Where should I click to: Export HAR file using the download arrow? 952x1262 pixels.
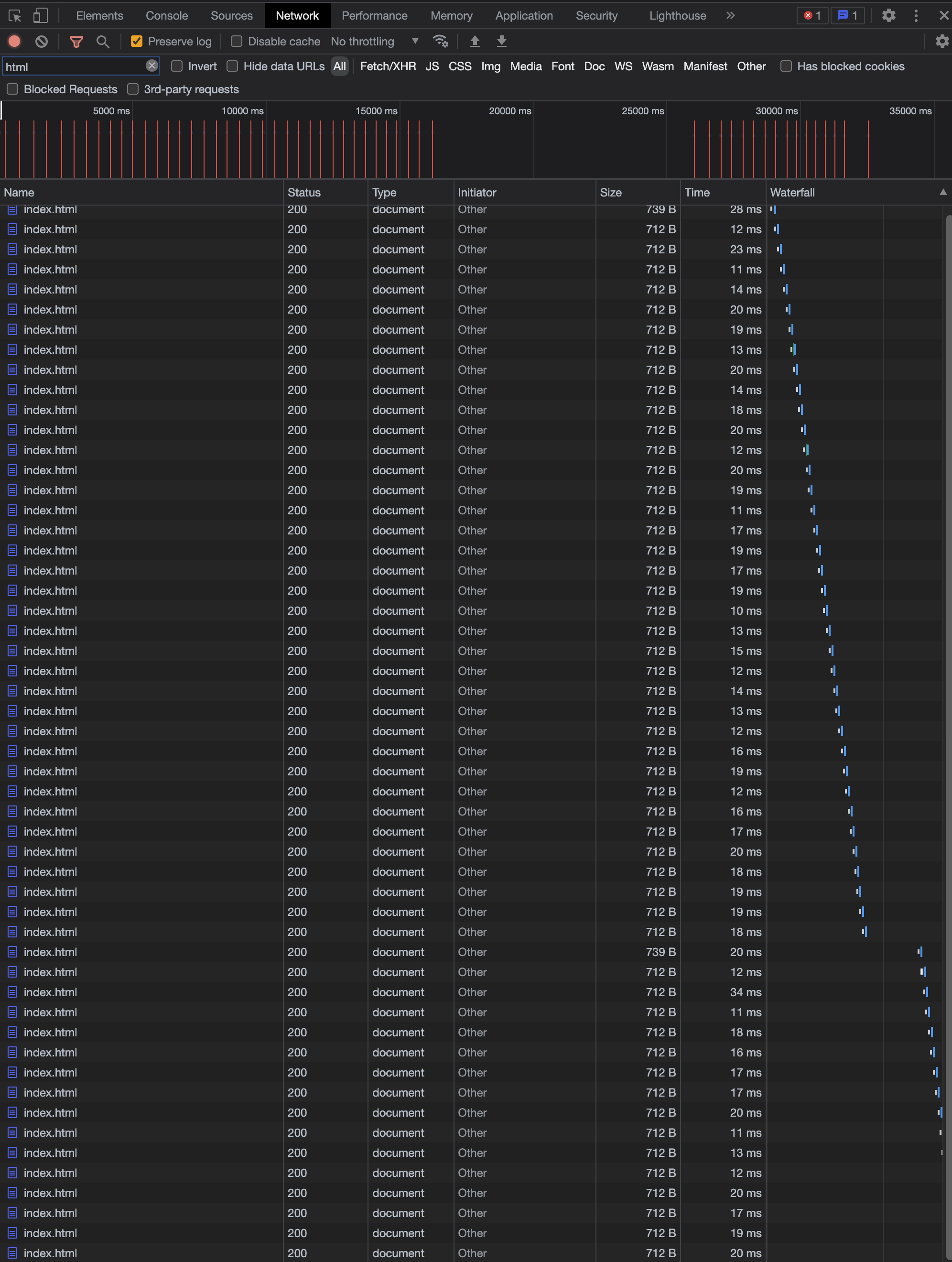pos(501,41)
